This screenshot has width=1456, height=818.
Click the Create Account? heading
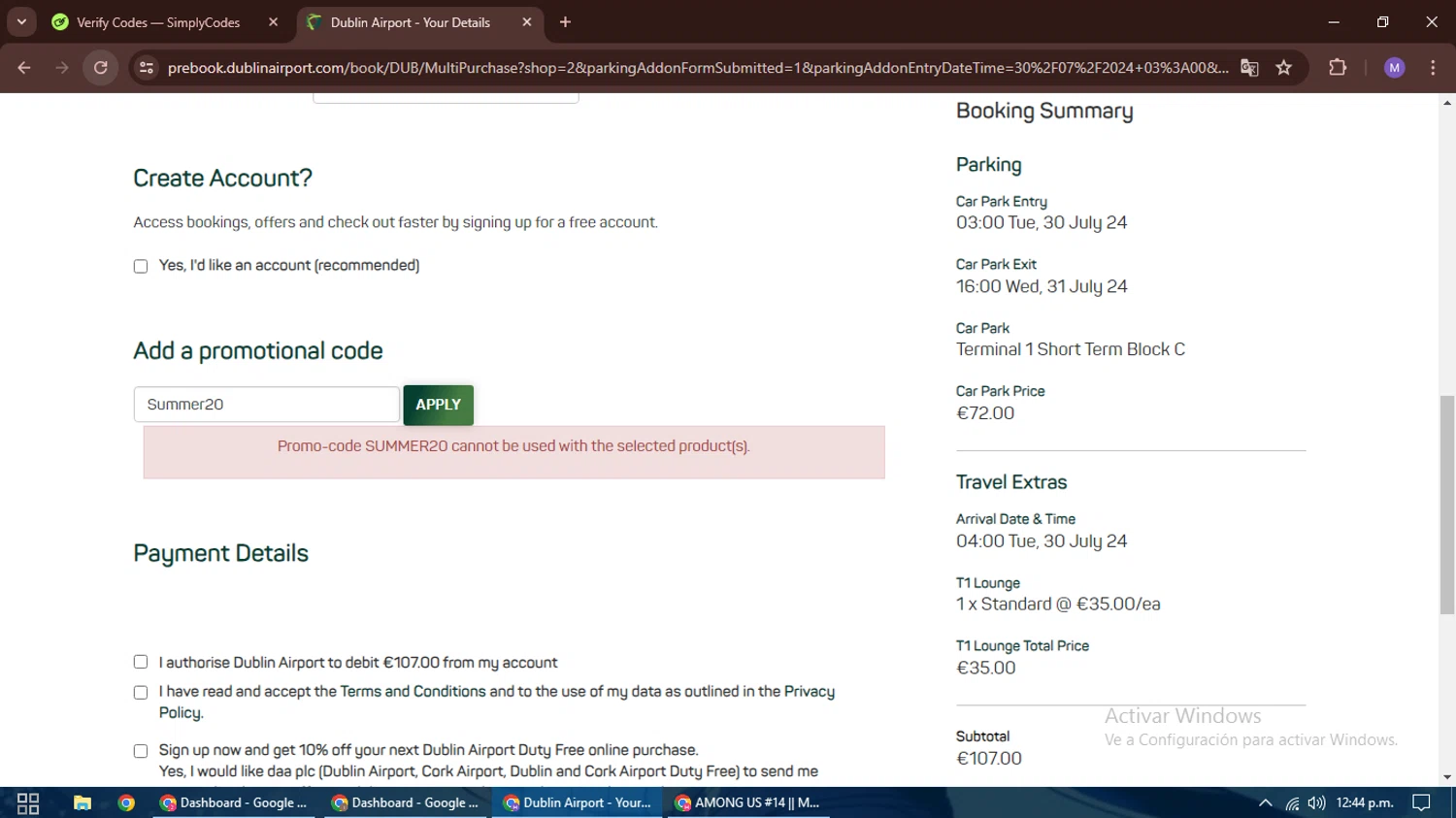click(223, 179)
